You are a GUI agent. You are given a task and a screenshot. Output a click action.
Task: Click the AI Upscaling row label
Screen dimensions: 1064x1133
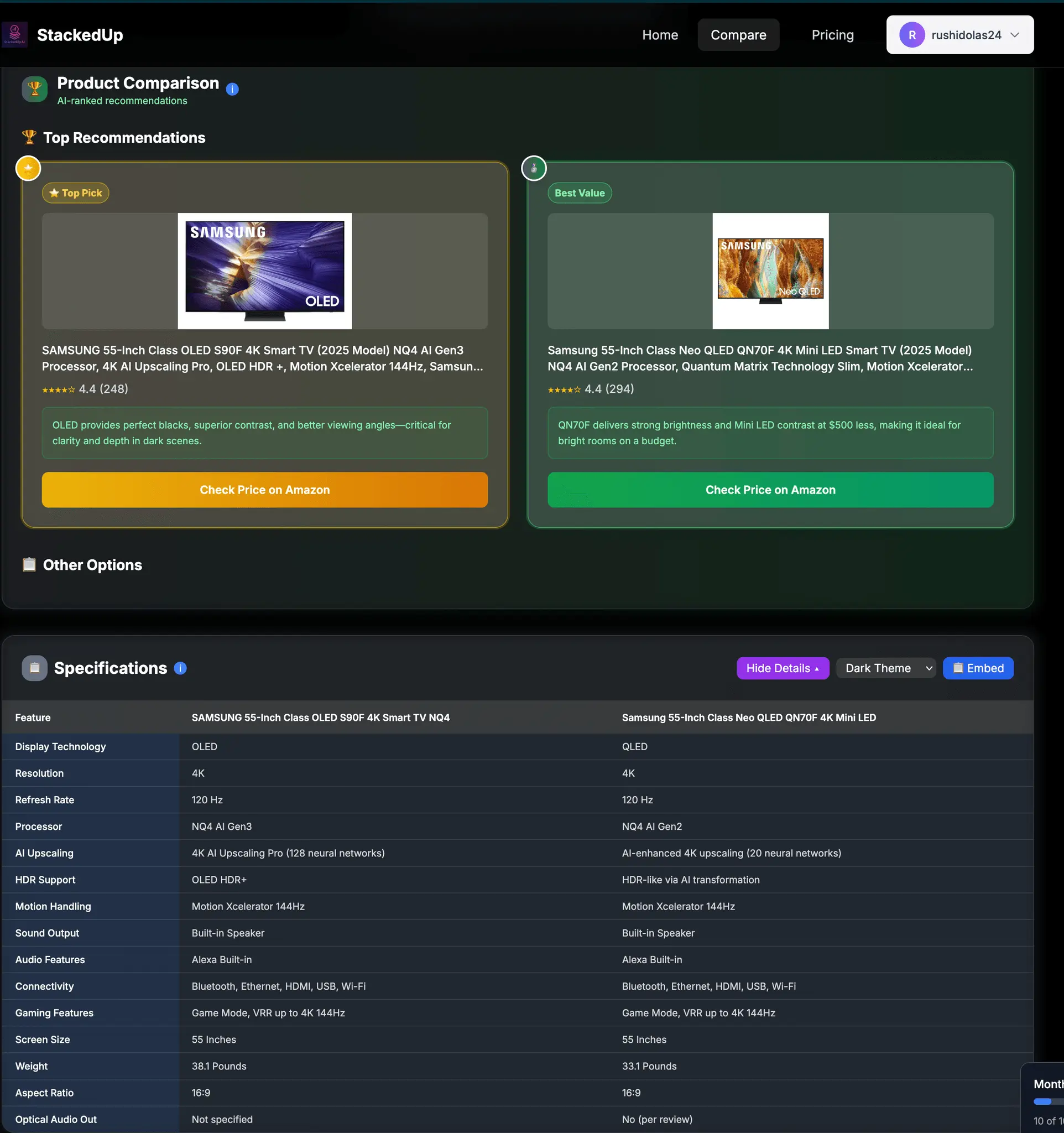coord(44,853)
